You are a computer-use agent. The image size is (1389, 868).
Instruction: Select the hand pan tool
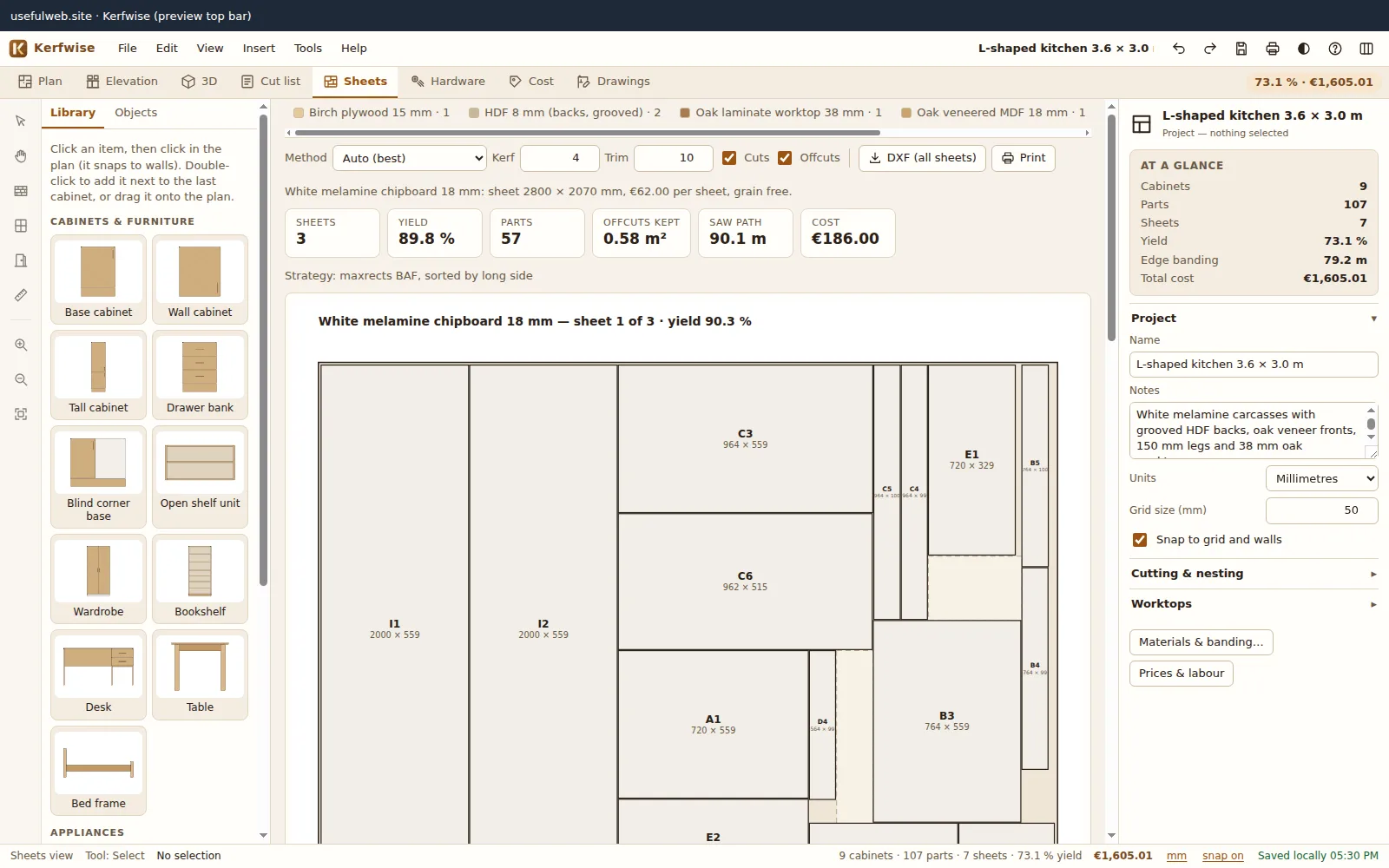21,156
